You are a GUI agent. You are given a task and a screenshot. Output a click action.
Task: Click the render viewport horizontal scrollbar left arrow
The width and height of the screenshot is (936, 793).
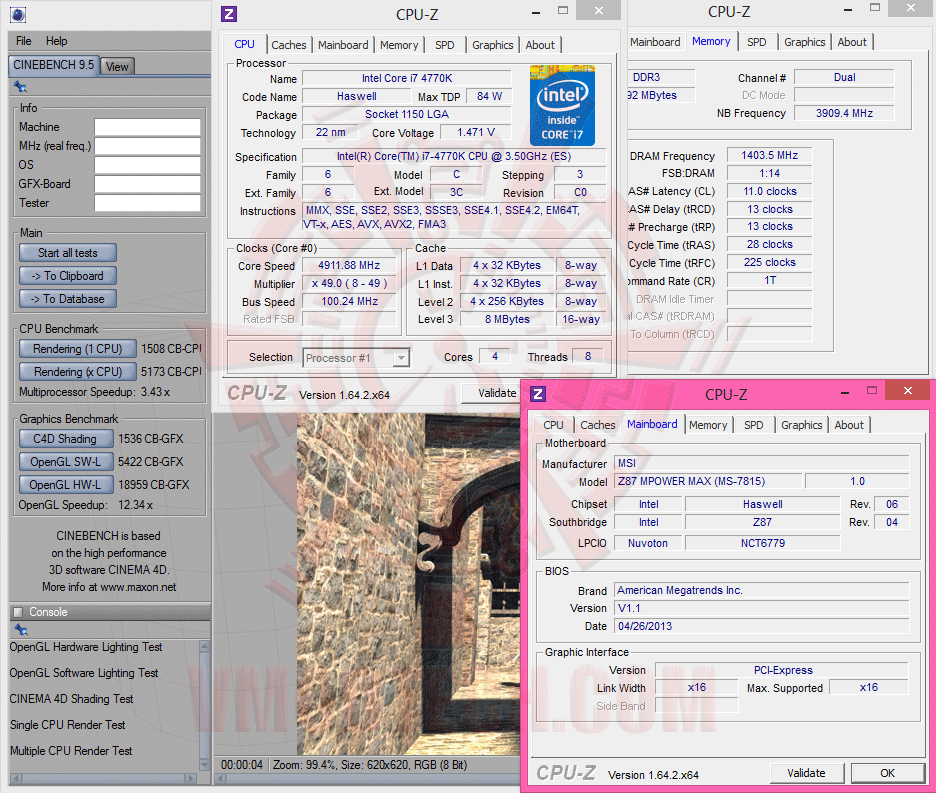[220, 779]
